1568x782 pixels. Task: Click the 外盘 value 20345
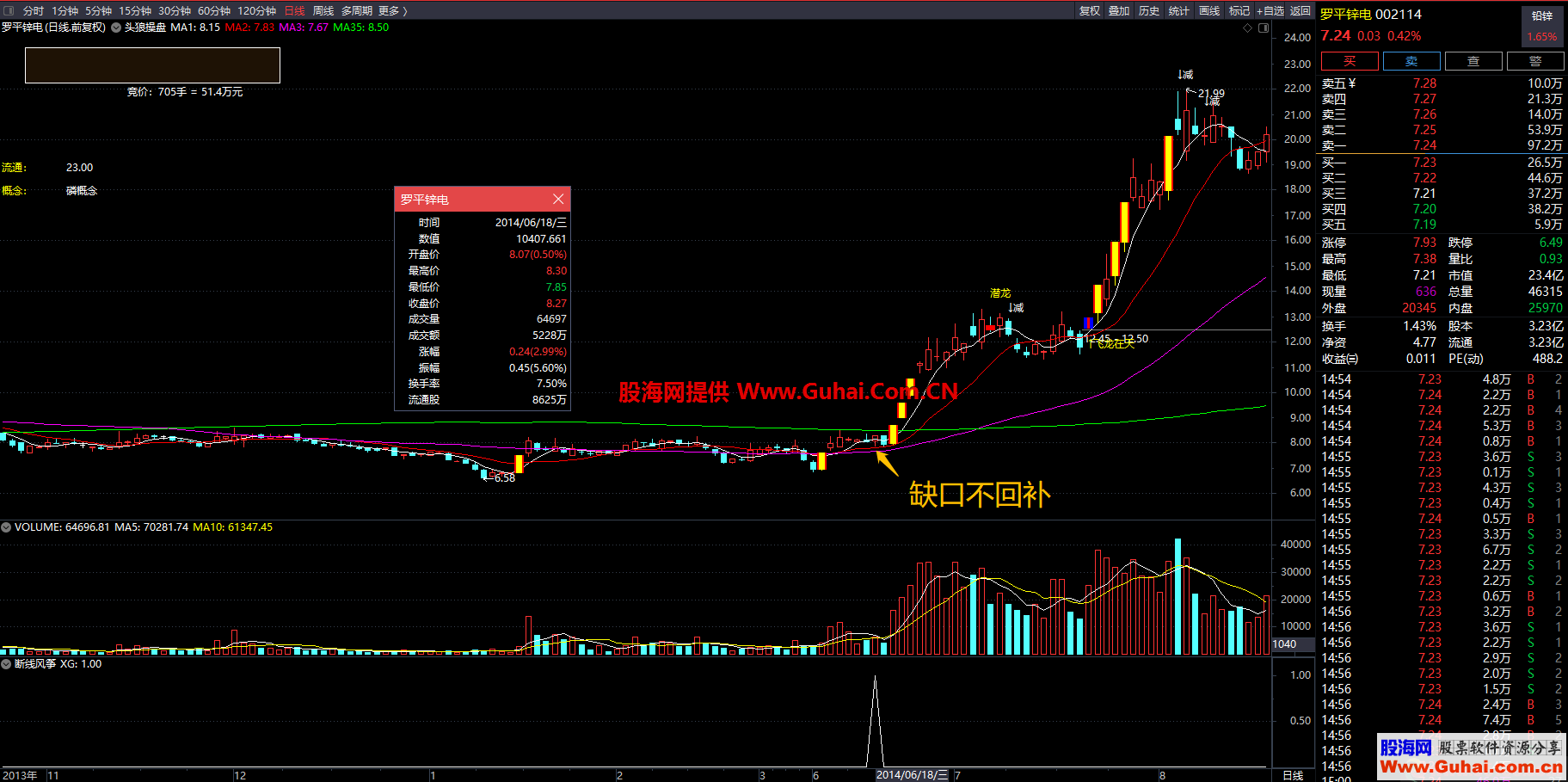click(1419, 308)
